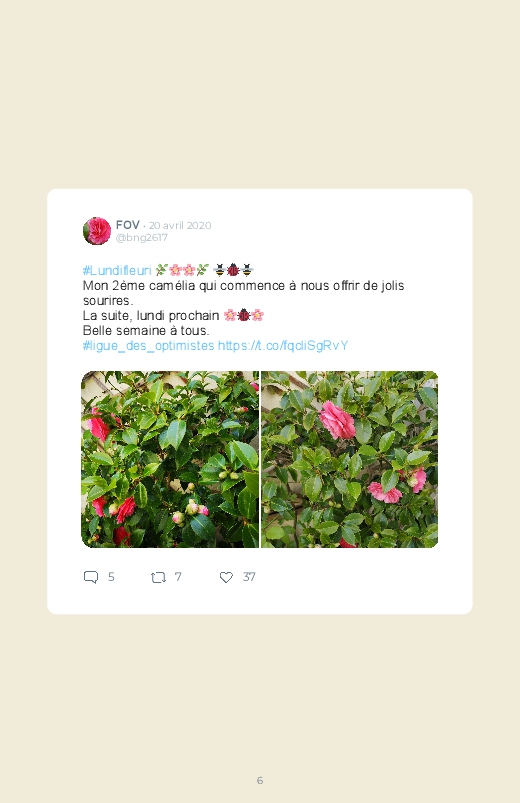Click the FOV display name

pyautogui.click(x=128, y=225)
